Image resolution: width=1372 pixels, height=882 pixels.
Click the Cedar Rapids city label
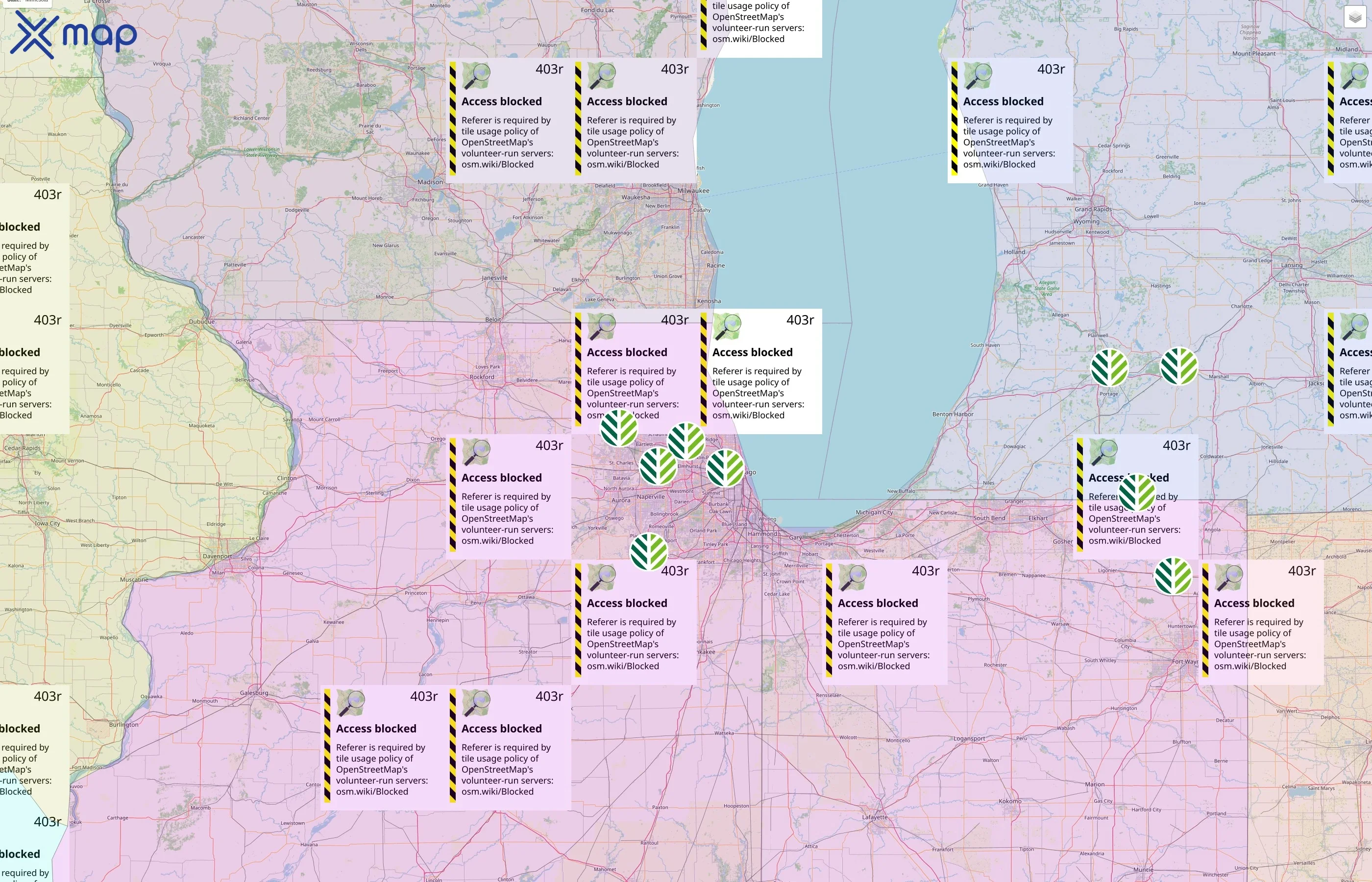(x=23, y=448)
